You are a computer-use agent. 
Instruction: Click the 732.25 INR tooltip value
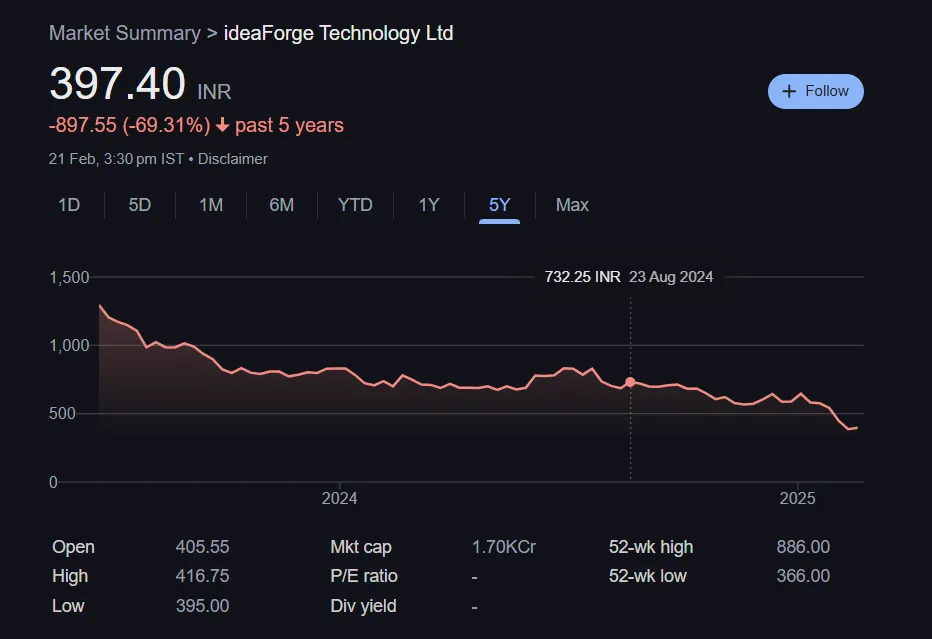pos(582,277)
